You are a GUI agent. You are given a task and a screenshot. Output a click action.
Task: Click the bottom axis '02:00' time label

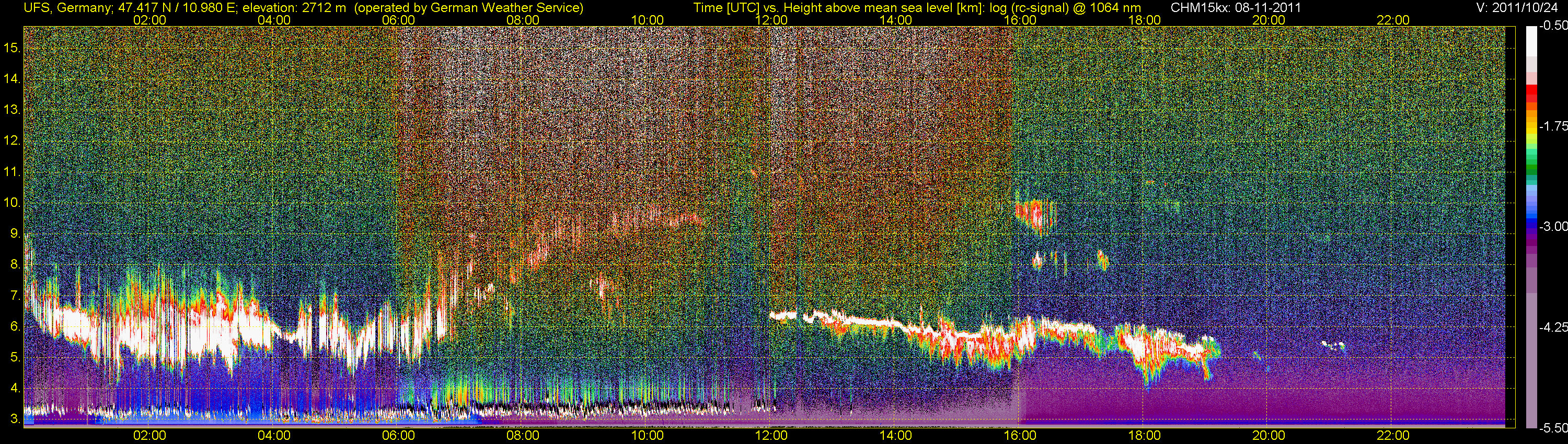coord(149,436)
